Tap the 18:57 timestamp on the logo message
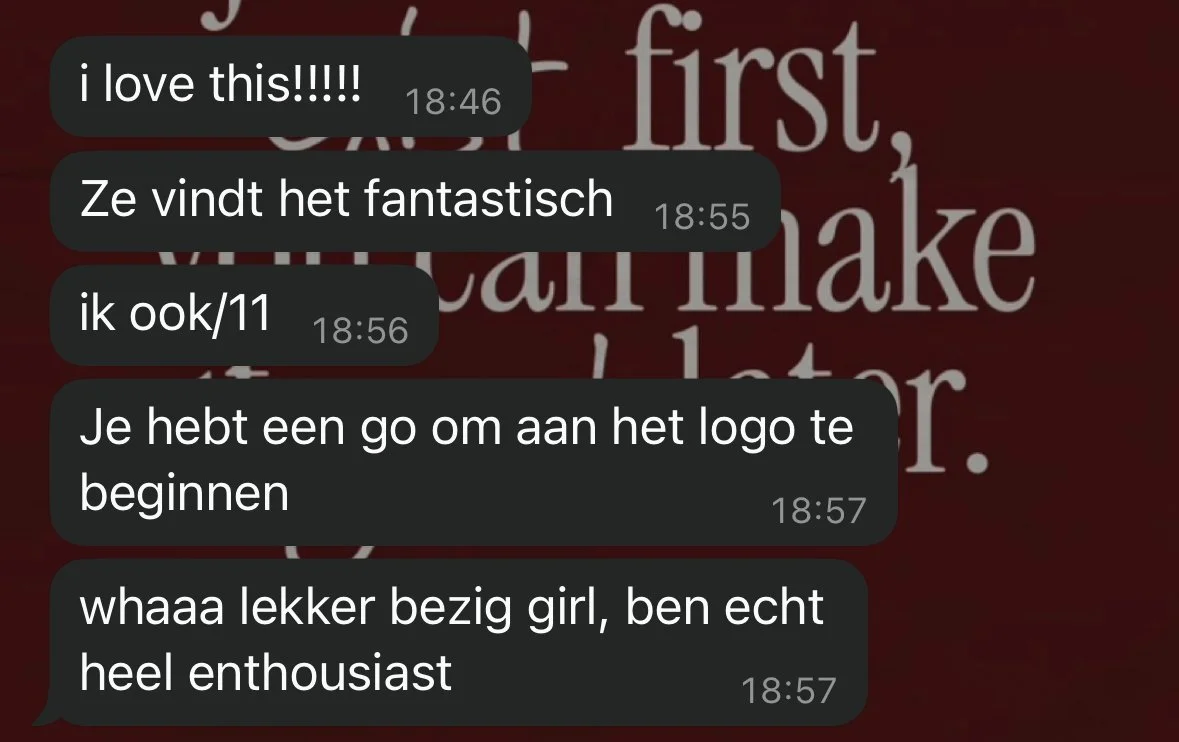This screenshot has height=742, width=1179. pos(819,510)
